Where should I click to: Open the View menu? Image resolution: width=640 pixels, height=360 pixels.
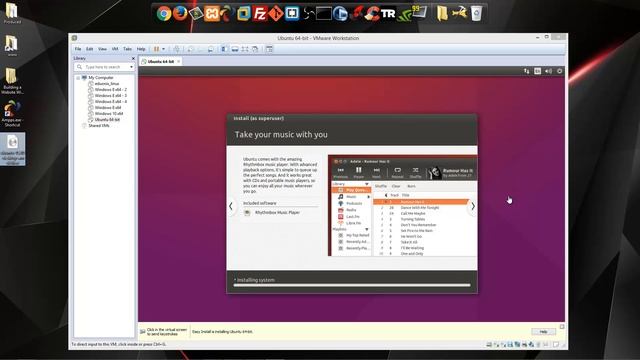point(102,49)
